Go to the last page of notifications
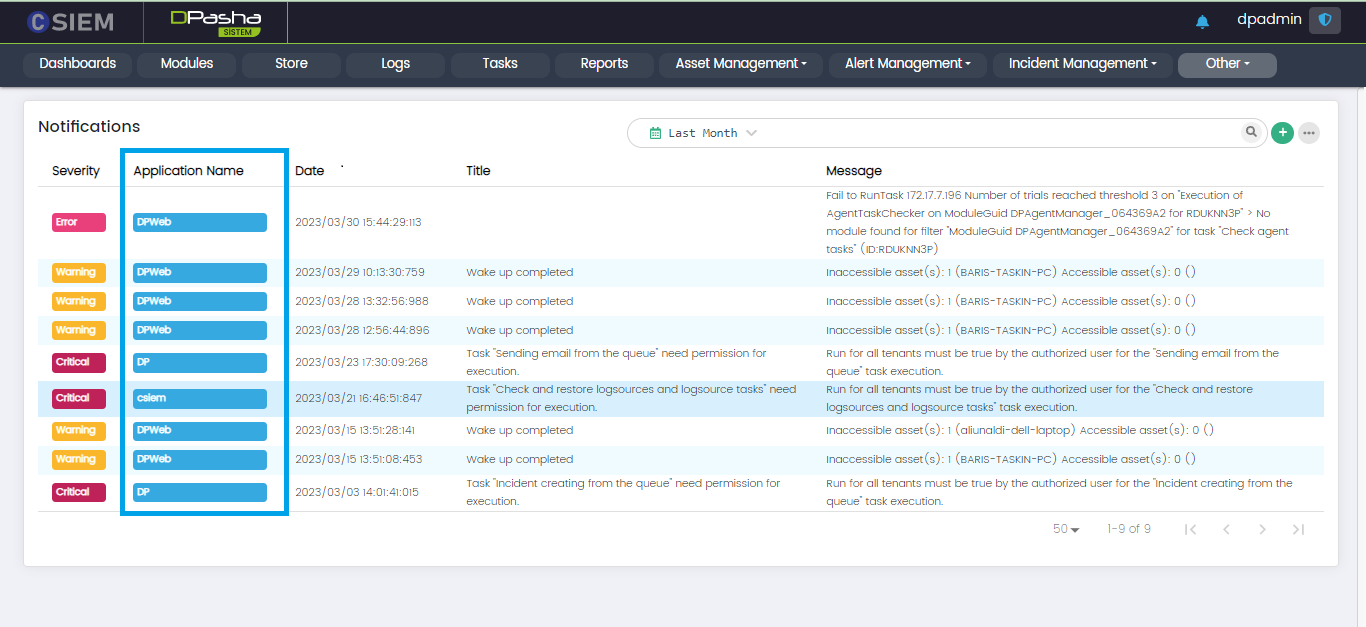This screenshot has height=627, width=1366. [1298, 529]
